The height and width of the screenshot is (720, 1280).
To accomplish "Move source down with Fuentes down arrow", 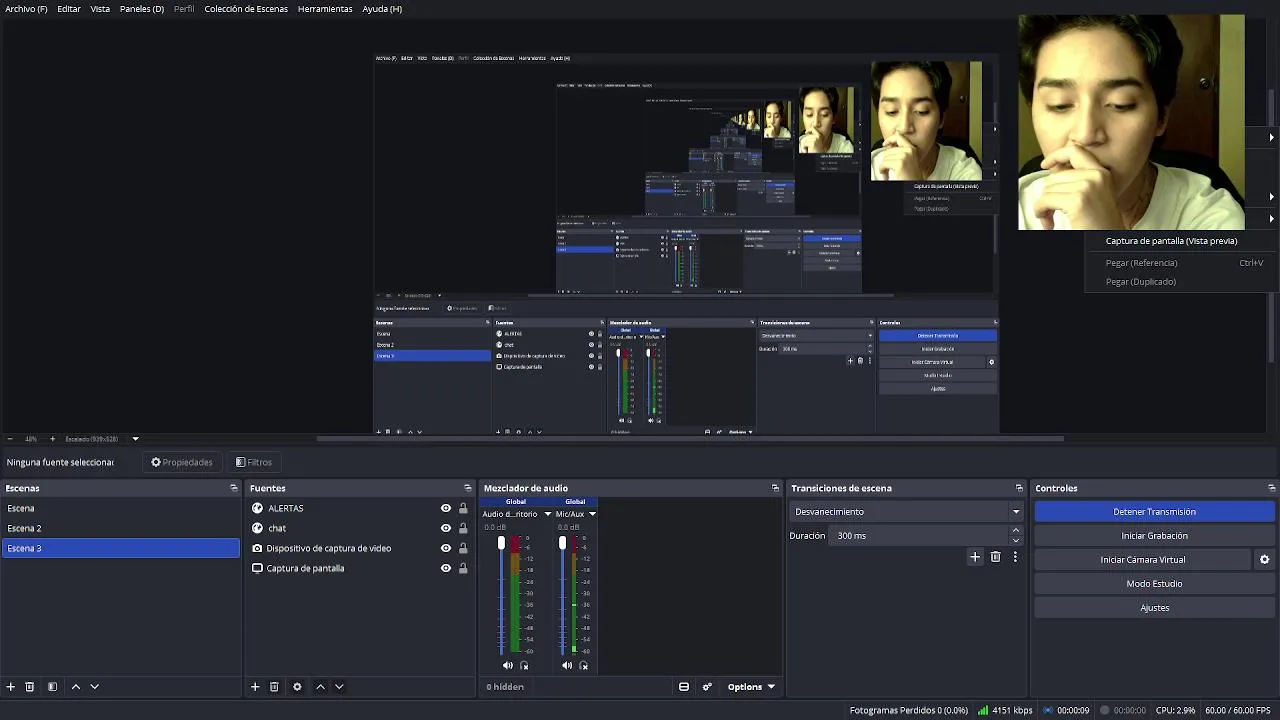I will (339, 687).
